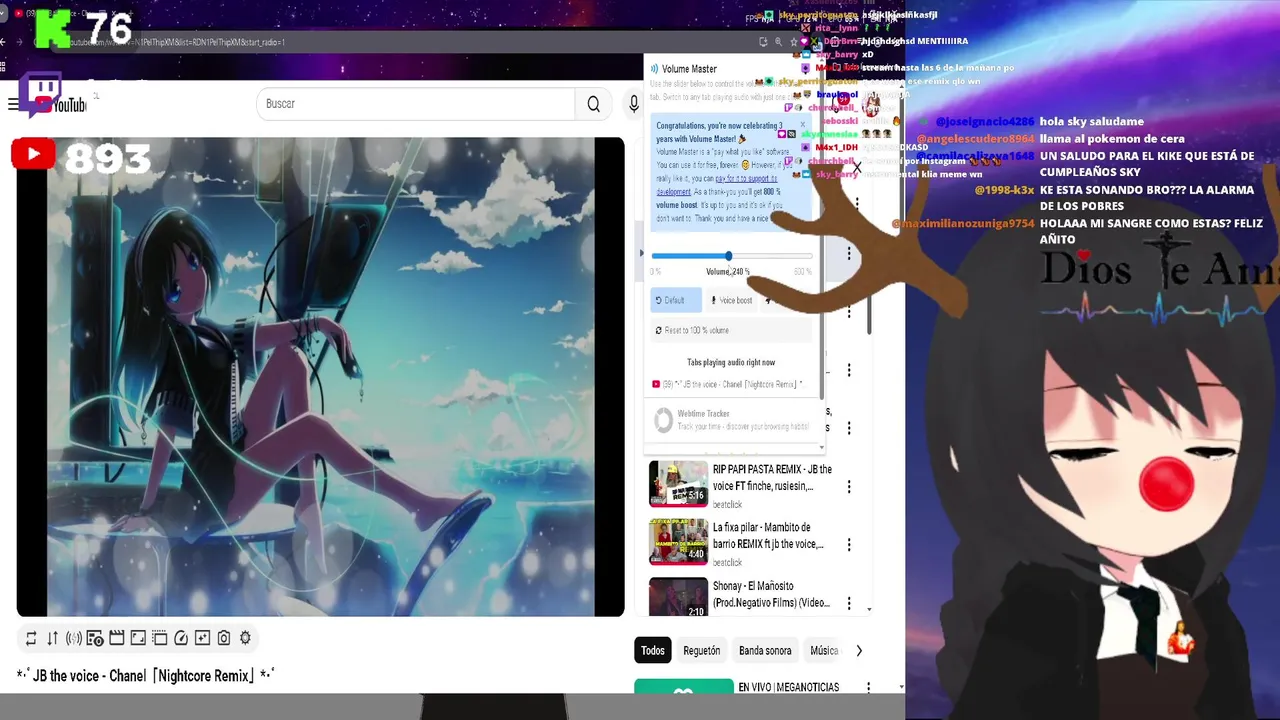Open Shonay El Mañosito thumbnail
The height and width of the screenshot is (720, 1280).
(x=678, y=597)
